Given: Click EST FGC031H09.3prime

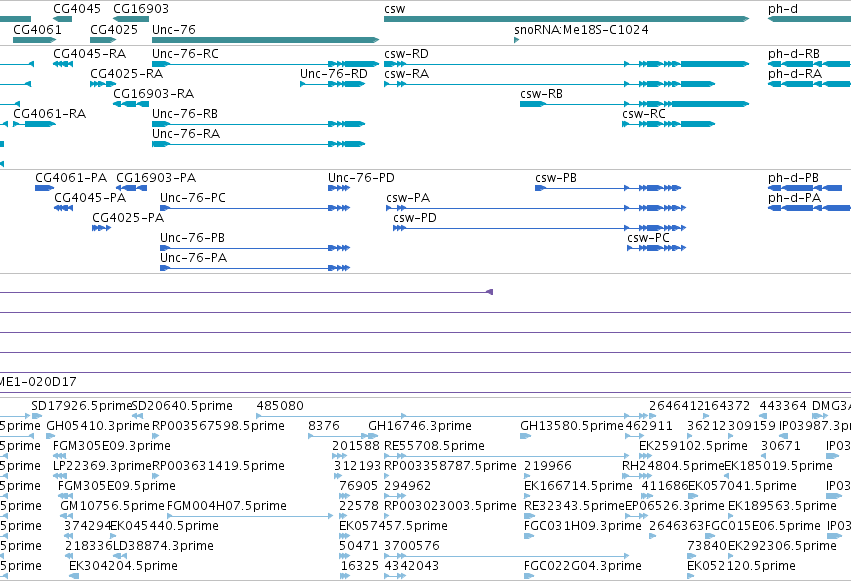Looking at the screenshot, I should [529, 537].
